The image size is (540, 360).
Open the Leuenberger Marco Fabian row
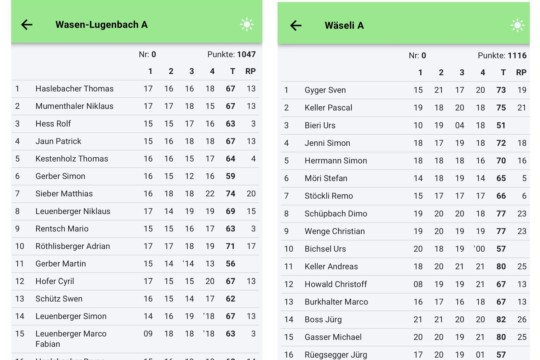pos(136,339)
